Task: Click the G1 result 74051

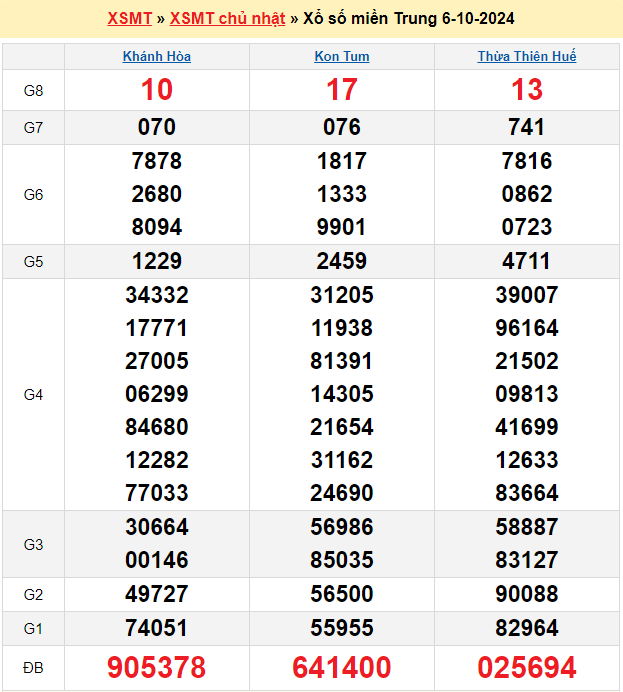Action: click(157, 628)
